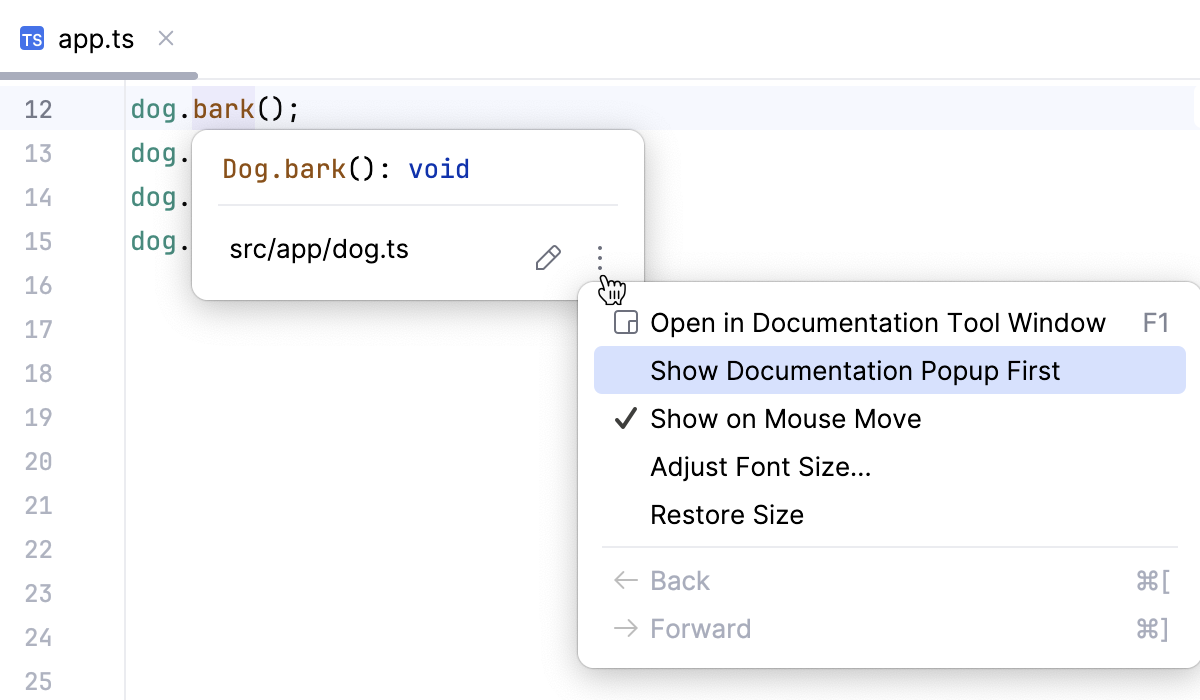Open in Documentation Tool Window
The image size is (1200, 700).
877,323
